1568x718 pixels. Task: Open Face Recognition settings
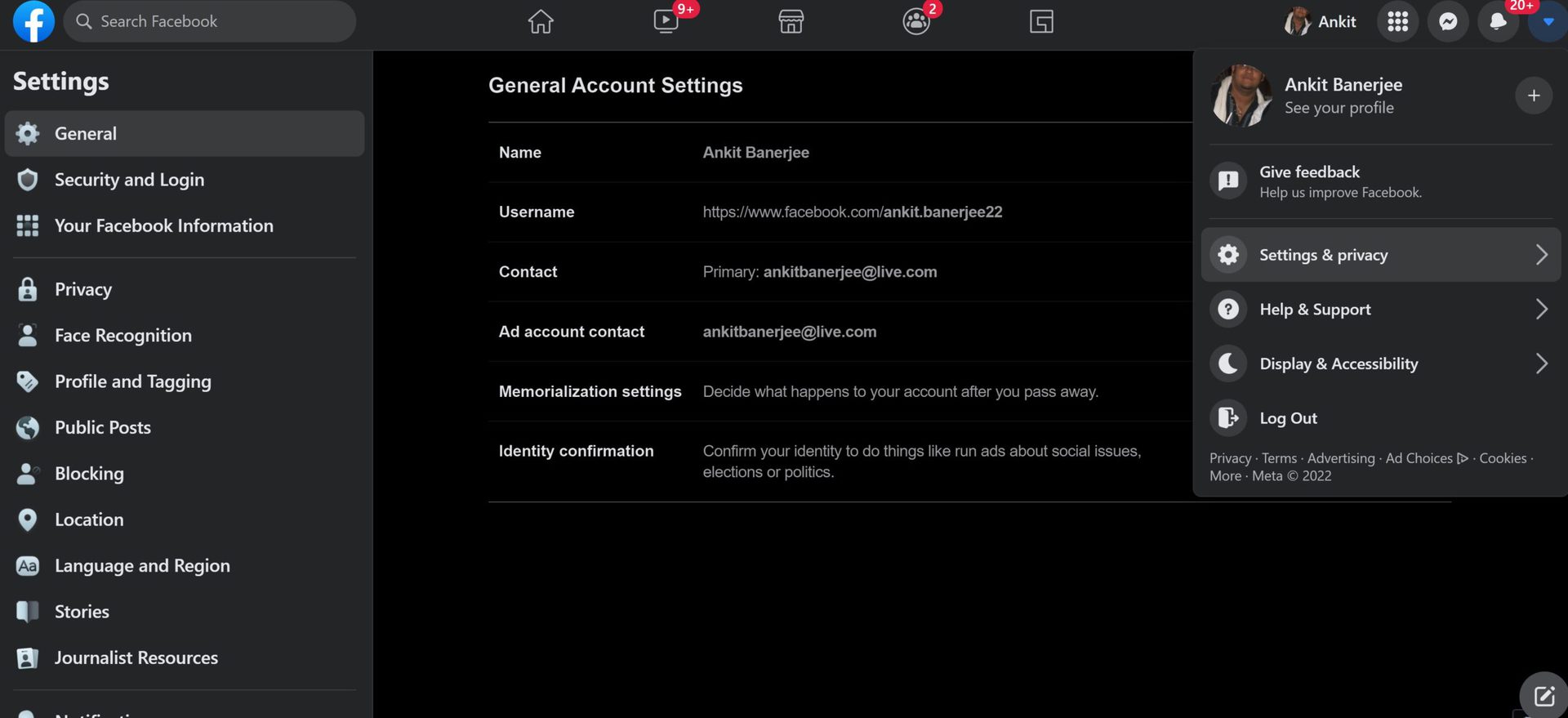click(185, 335)
